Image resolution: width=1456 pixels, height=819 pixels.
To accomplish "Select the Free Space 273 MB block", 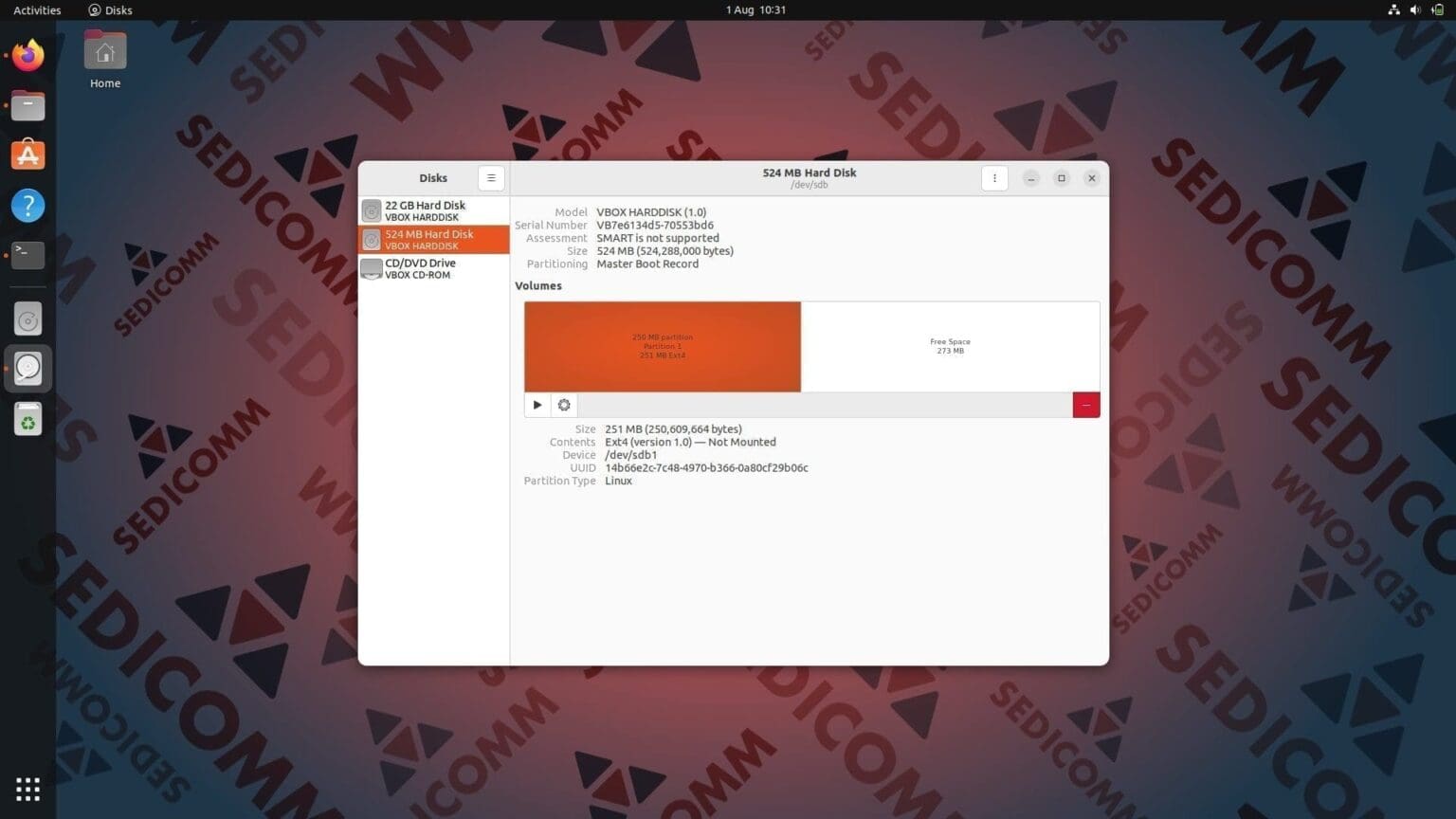I will [950, 346].
